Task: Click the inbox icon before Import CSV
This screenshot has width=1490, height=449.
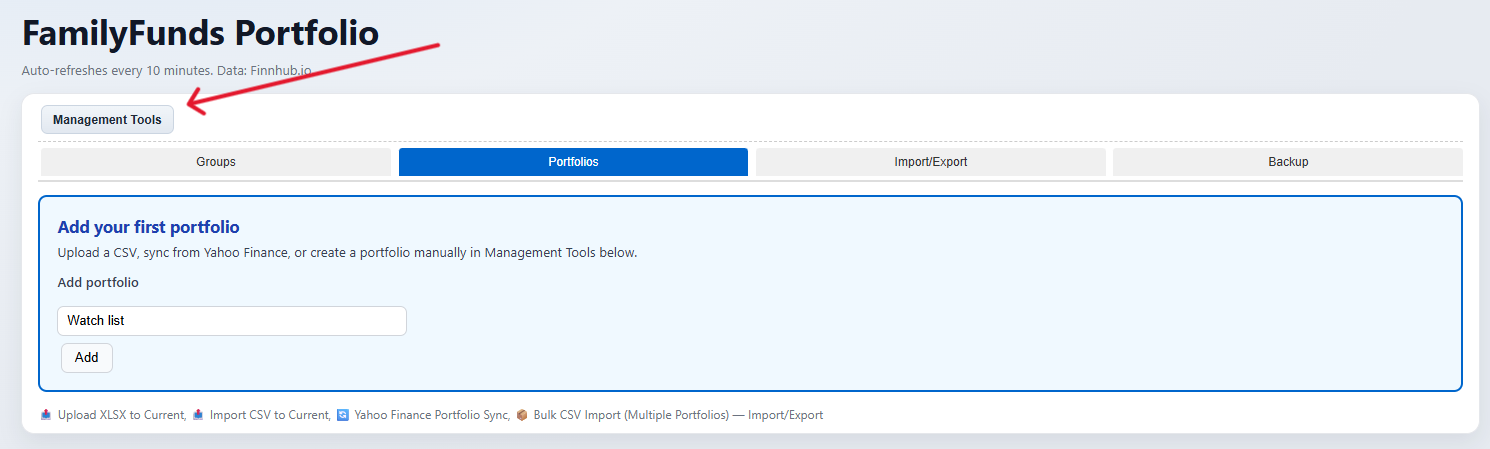Action: point(198,415)
